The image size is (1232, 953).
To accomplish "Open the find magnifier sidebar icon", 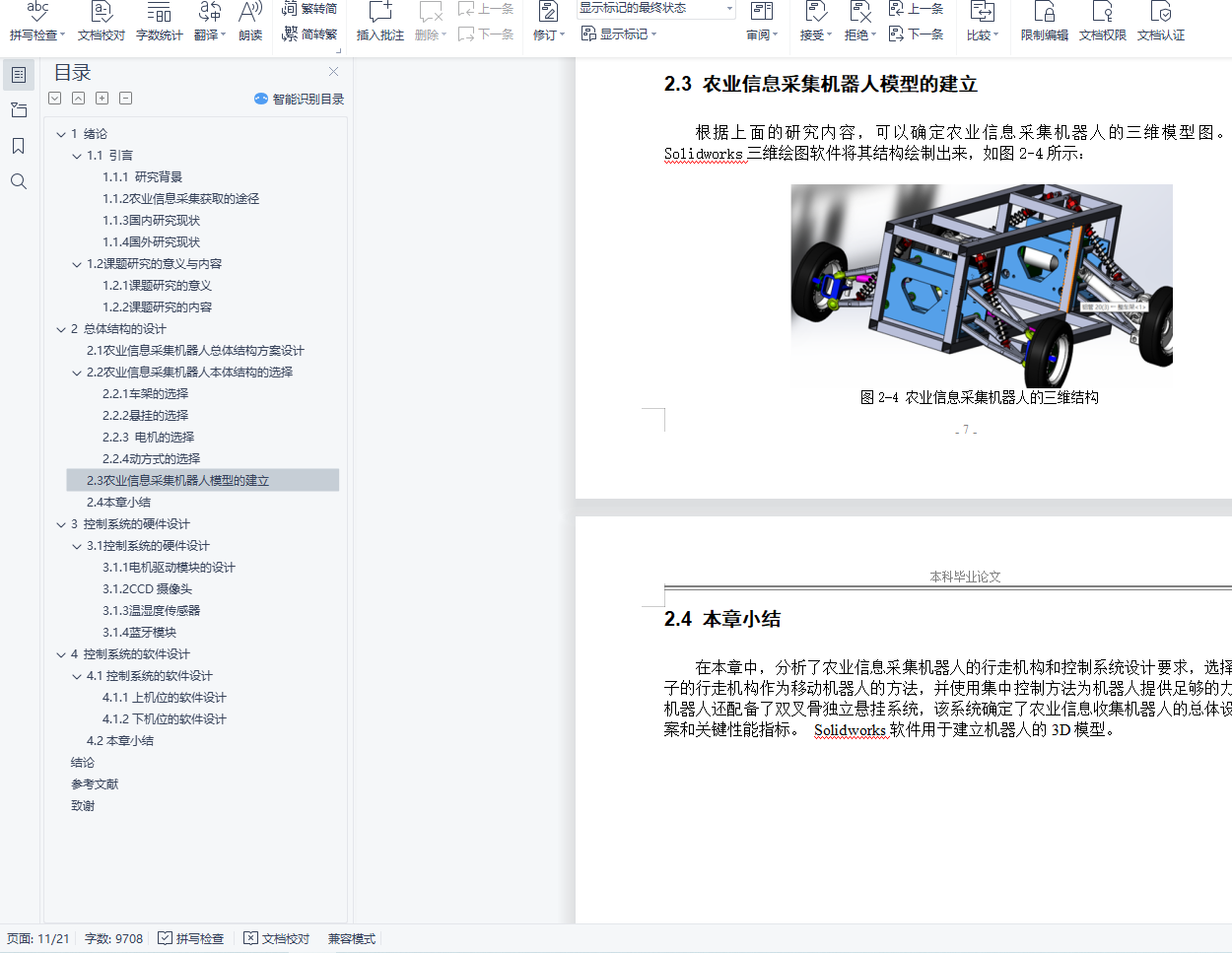I will [x=19, y=181].
